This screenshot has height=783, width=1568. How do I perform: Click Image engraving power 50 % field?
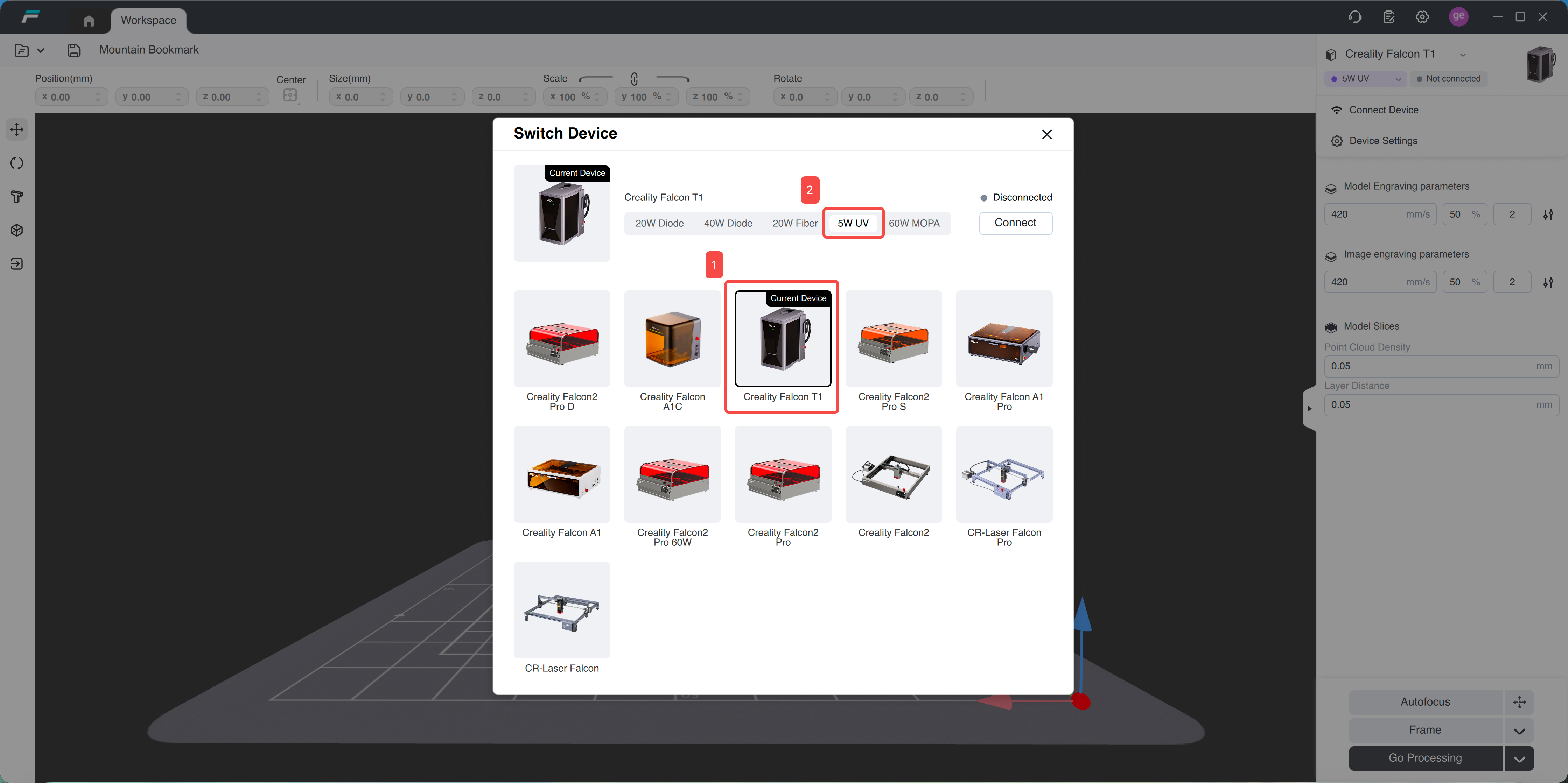click(1464, 282)
